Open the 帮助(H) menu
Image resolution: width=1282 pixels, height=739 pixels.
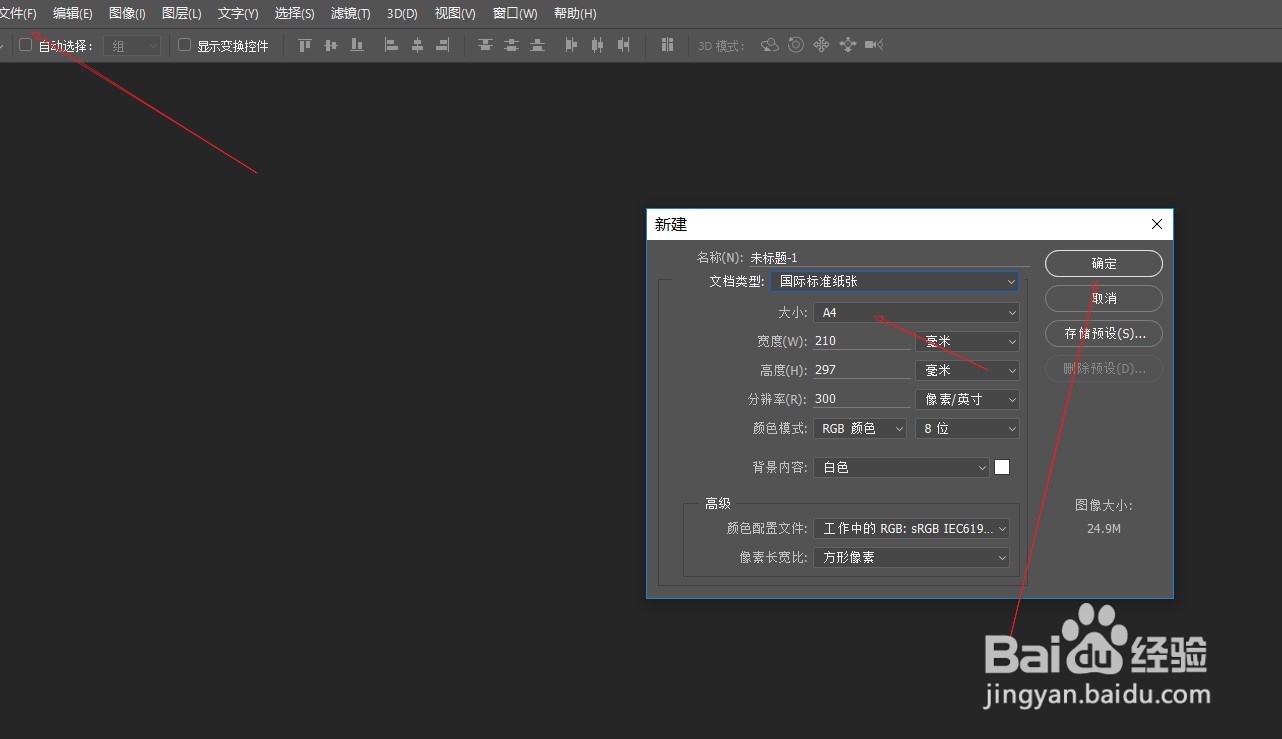pos(575,13)
